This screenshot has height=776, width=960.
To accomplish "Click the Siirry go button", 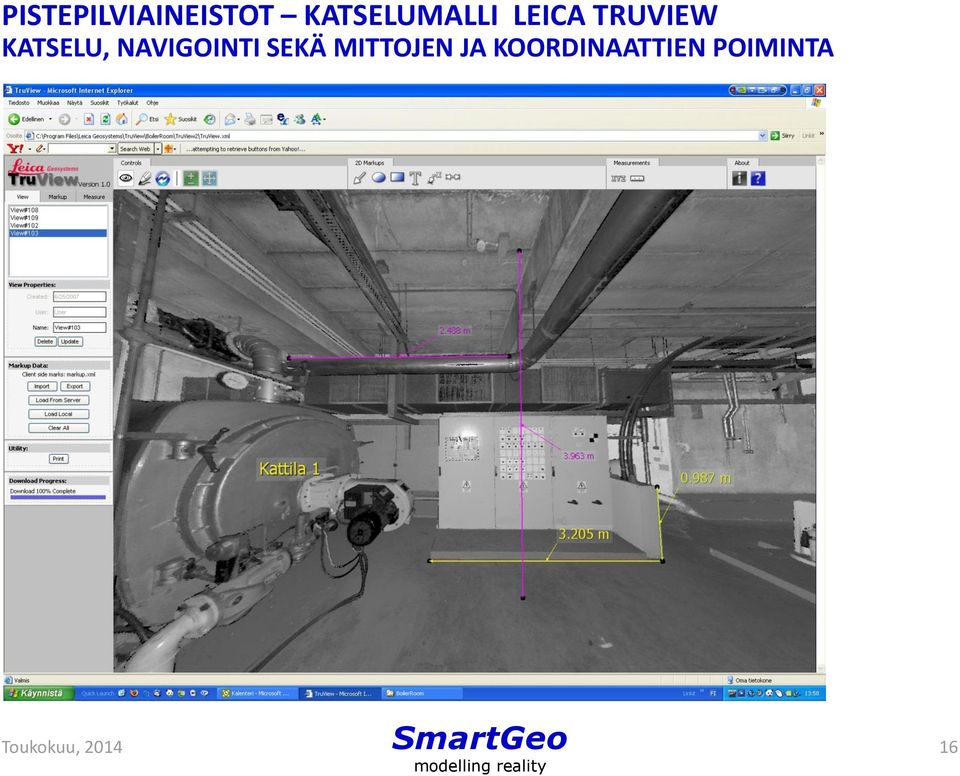I will 782,136.
